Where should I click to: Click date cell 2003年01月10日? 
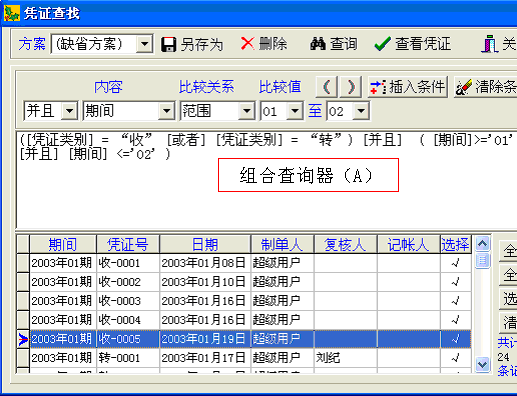(205, 282)
